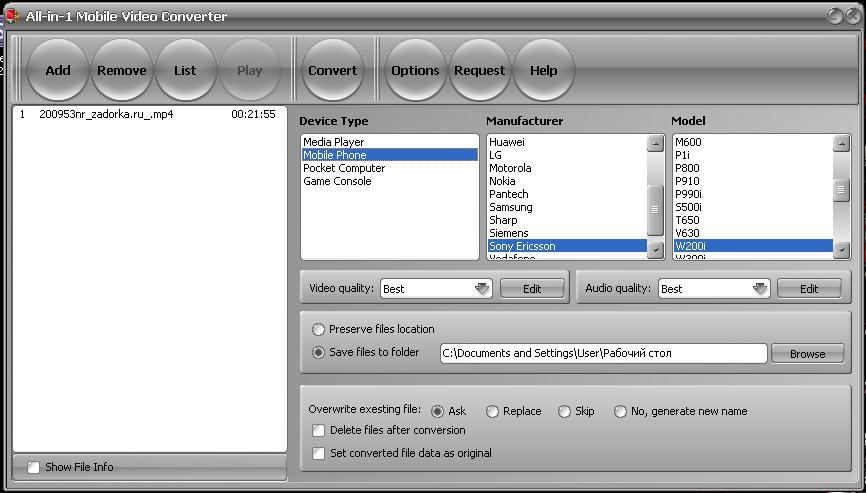
Task: Minimize the converter window
Action: [x=835, y=16]
